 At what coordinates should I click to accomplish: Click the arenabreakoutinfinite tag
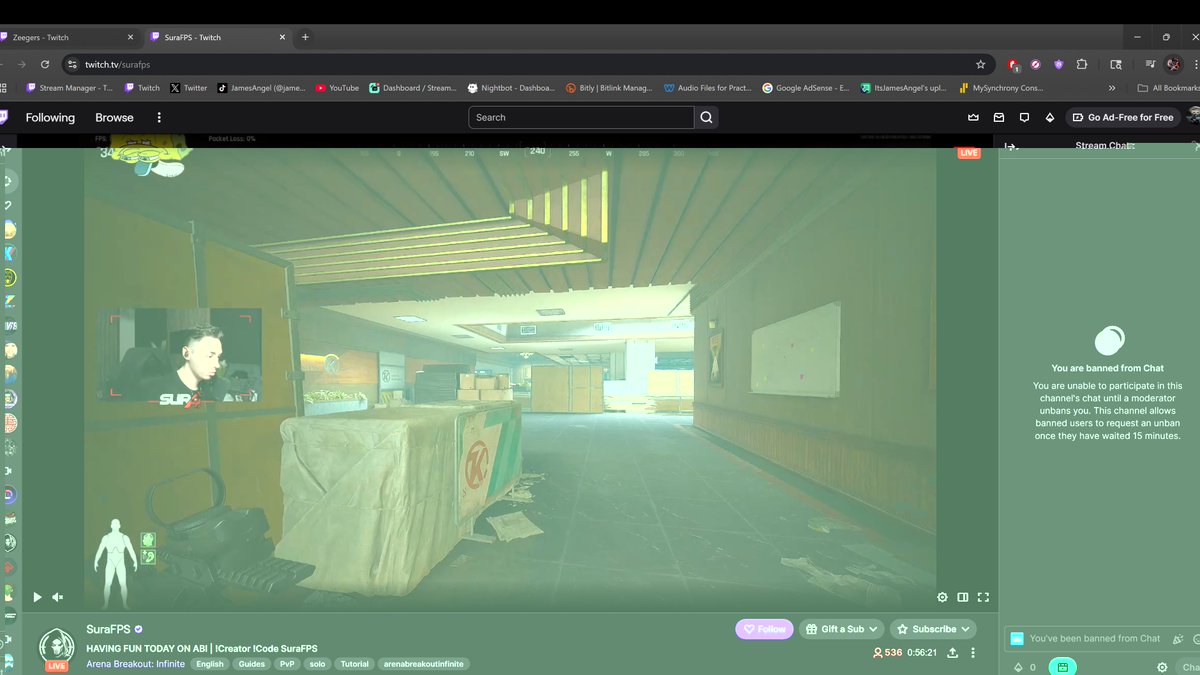point(424,664)
